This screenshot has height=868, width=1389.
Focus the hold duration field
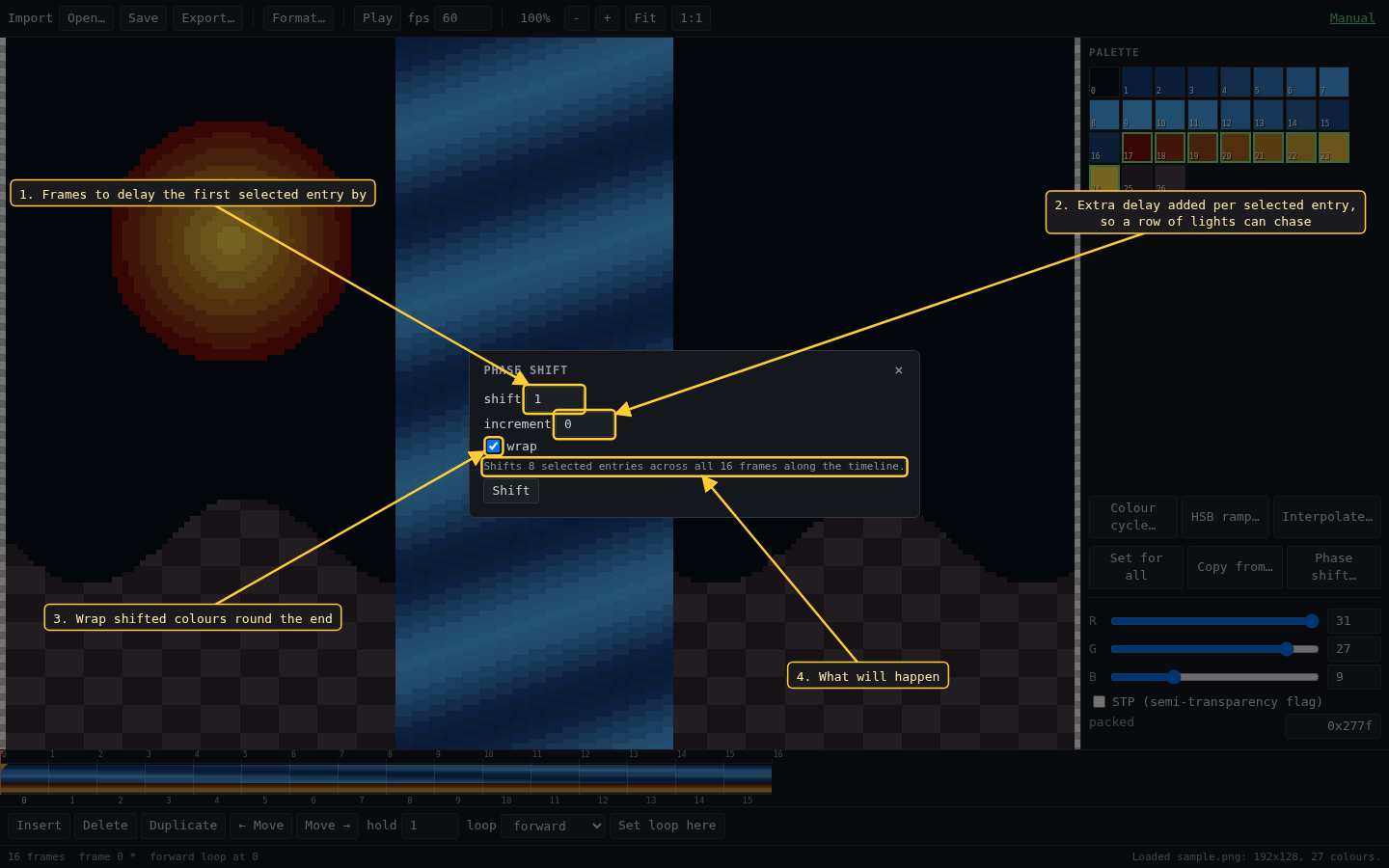click(x=430, y=826)
